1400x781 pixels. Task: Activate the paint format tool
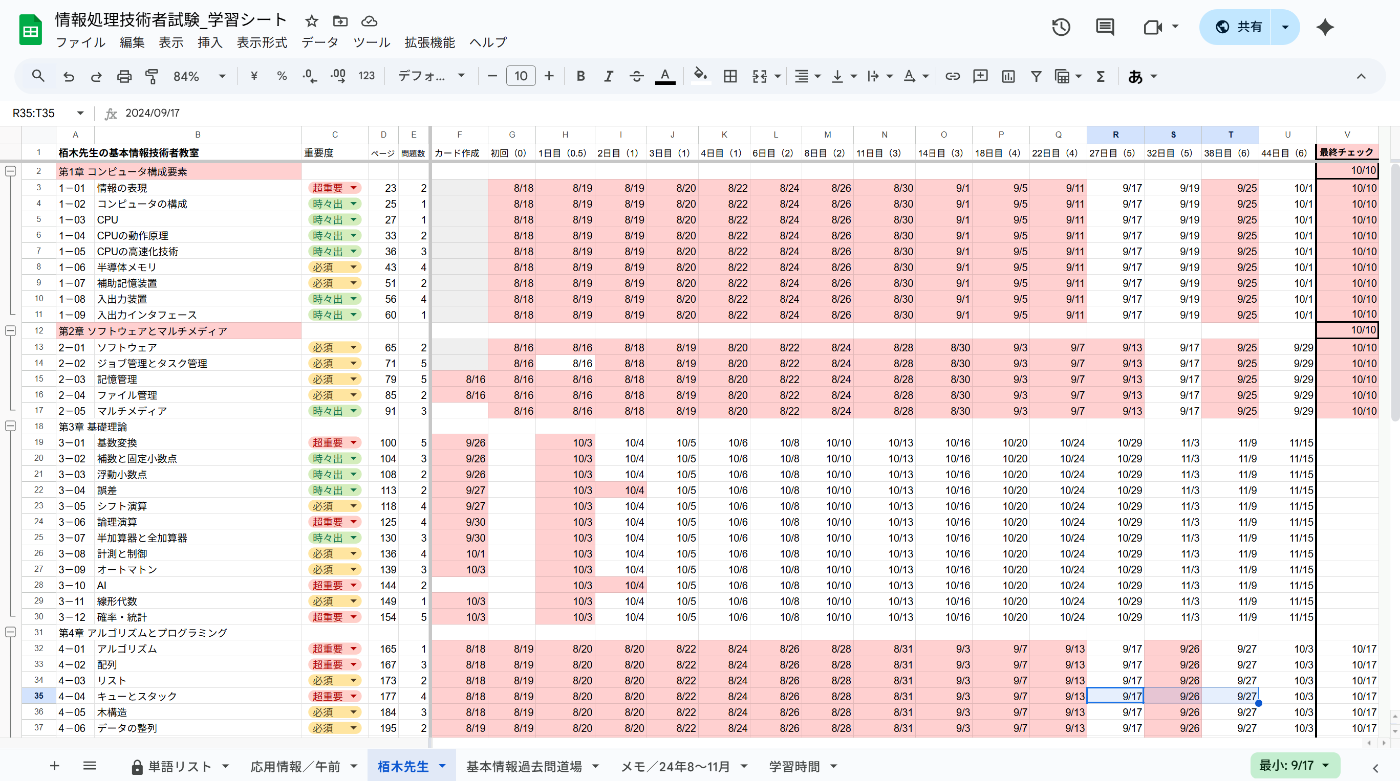tap(152, 76)
